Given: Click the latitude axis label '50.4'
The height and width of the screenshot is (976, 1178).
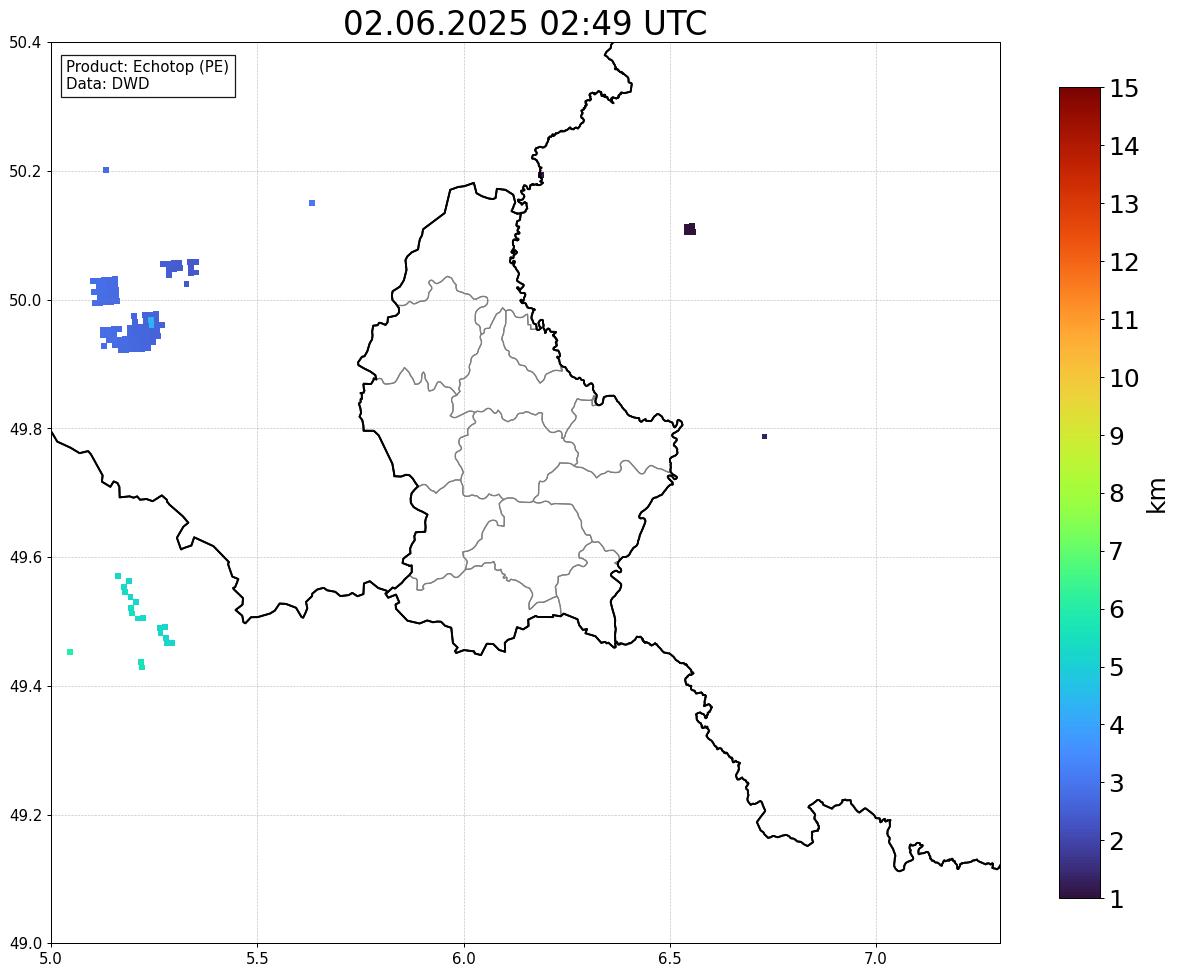Looking at the screenshot, I should click(x=25, y=43).
